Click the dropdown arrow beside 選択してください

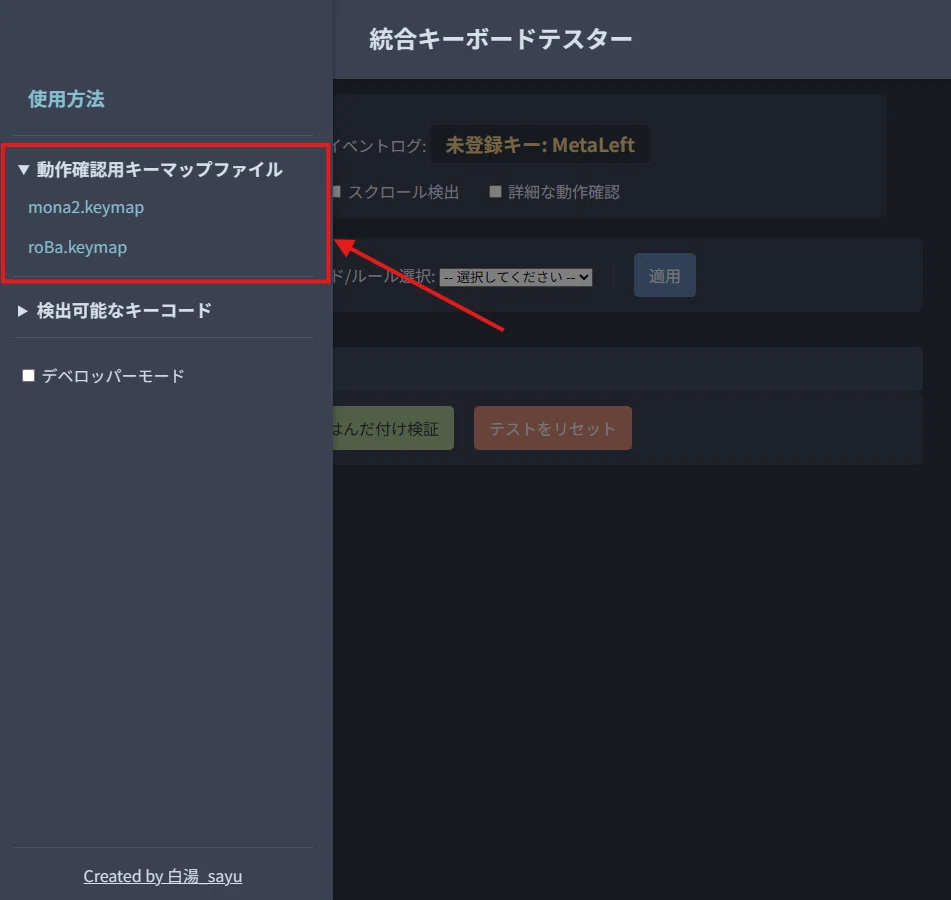coord(583,277)
